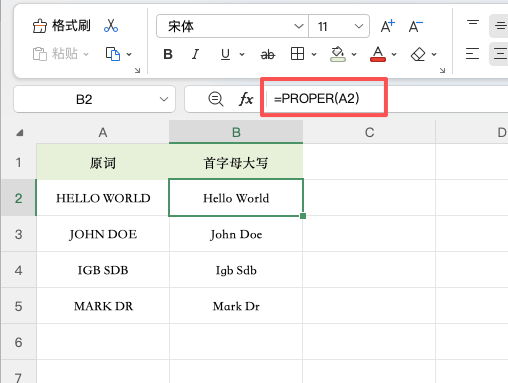Screen dimensions: 508x383
Task: Select column C header
Action: pos(369,133)
